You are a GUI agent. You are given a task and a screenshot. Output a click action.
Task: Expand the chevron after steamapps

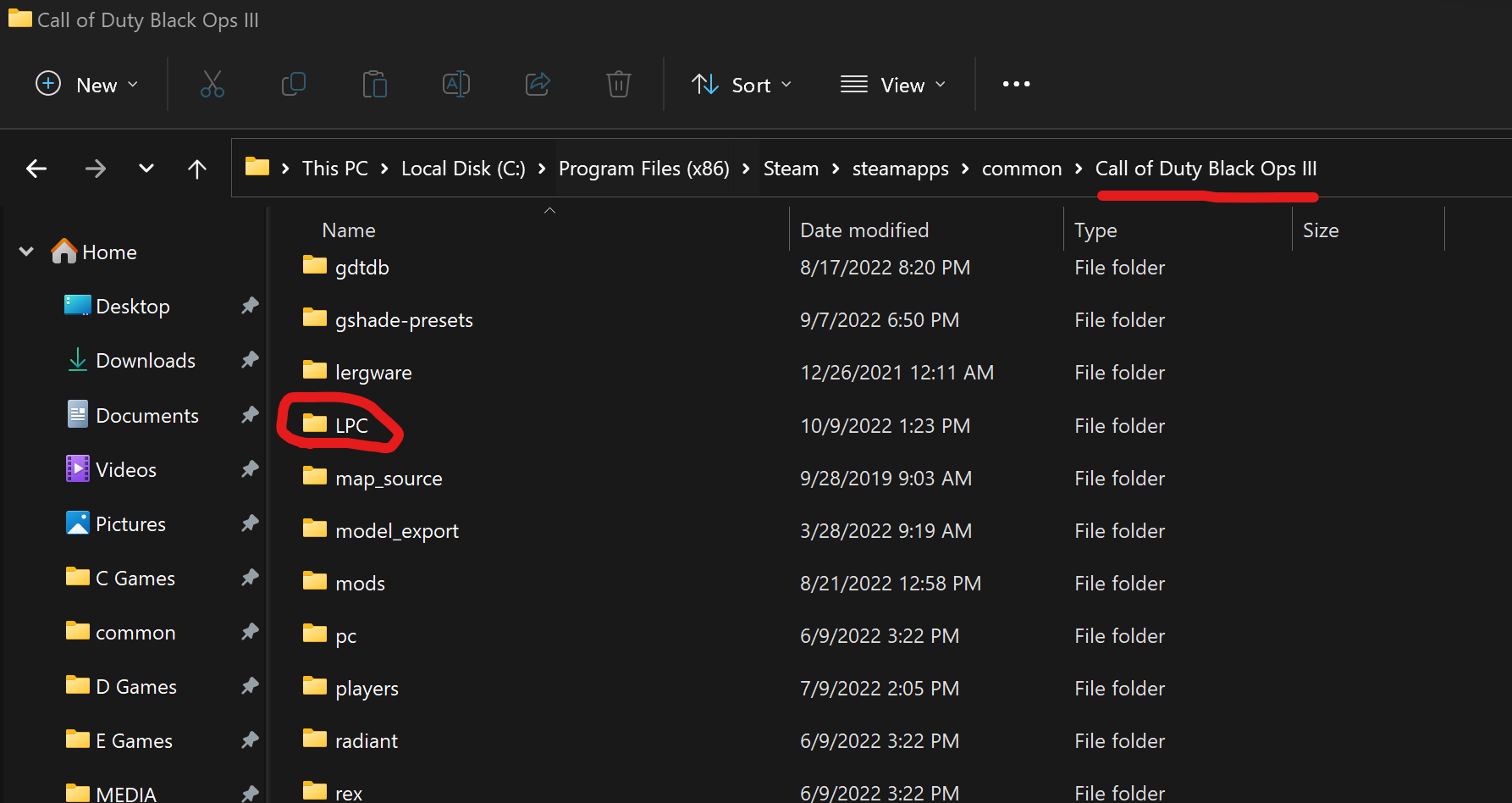point(965,169)
